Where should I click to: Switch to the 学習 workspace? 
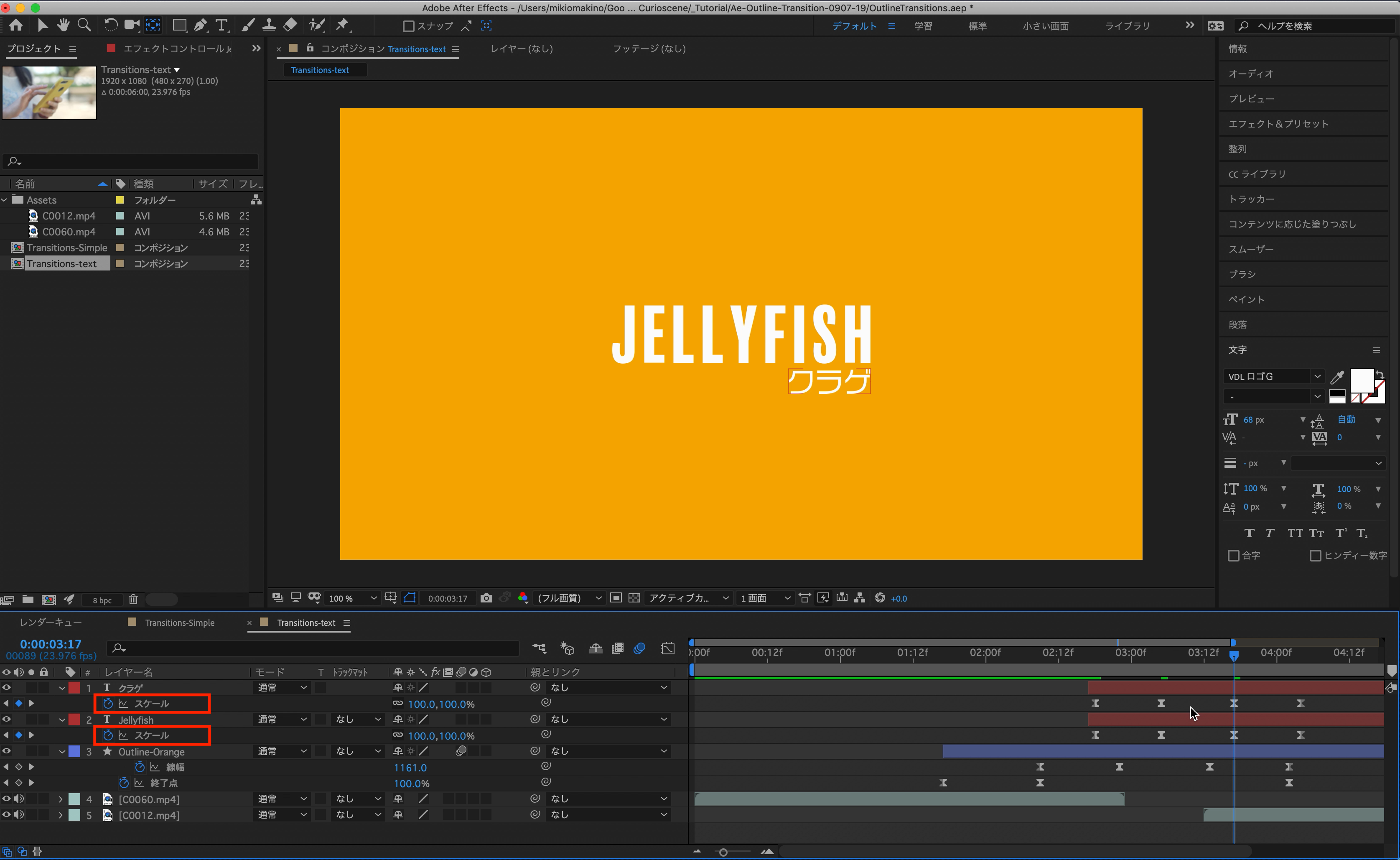tap(923, 26)
